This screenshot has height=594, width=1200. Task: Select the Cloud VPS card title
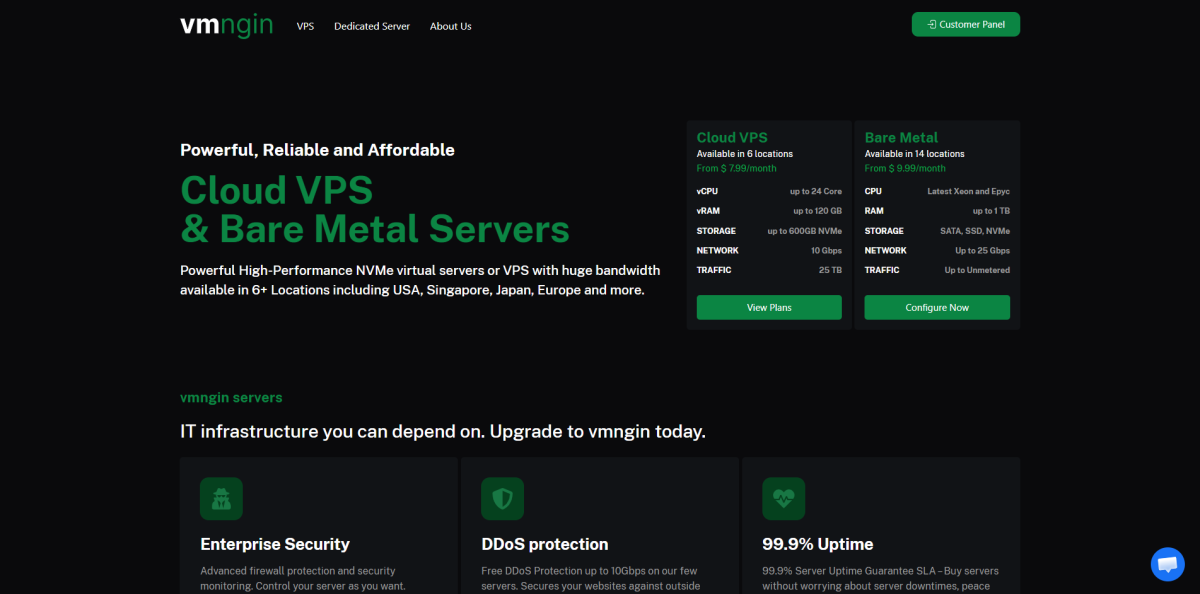coord(732,138)
